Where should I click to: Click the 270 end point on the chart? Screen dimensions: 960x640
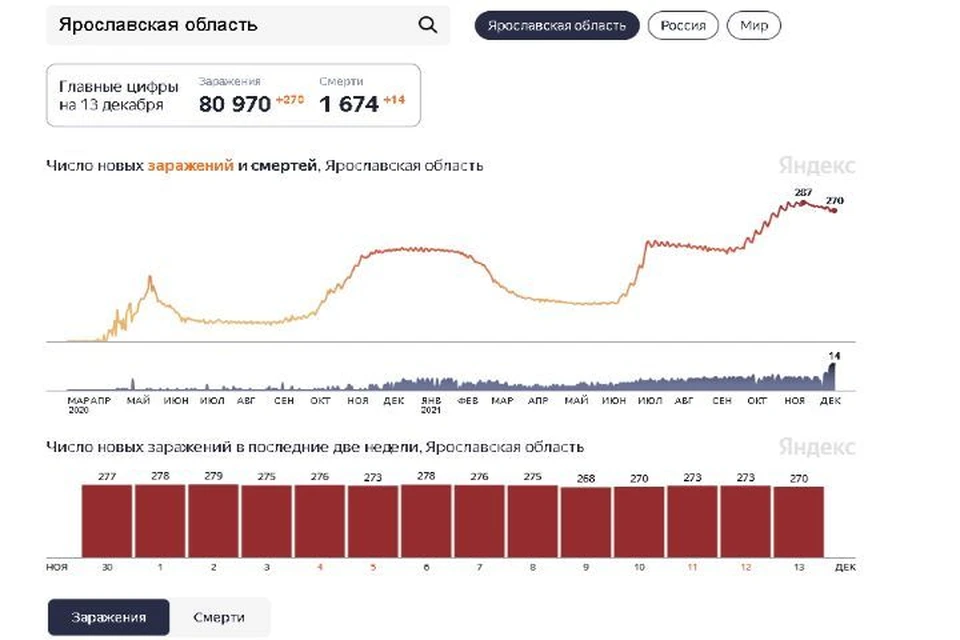[x=834, y=211]
